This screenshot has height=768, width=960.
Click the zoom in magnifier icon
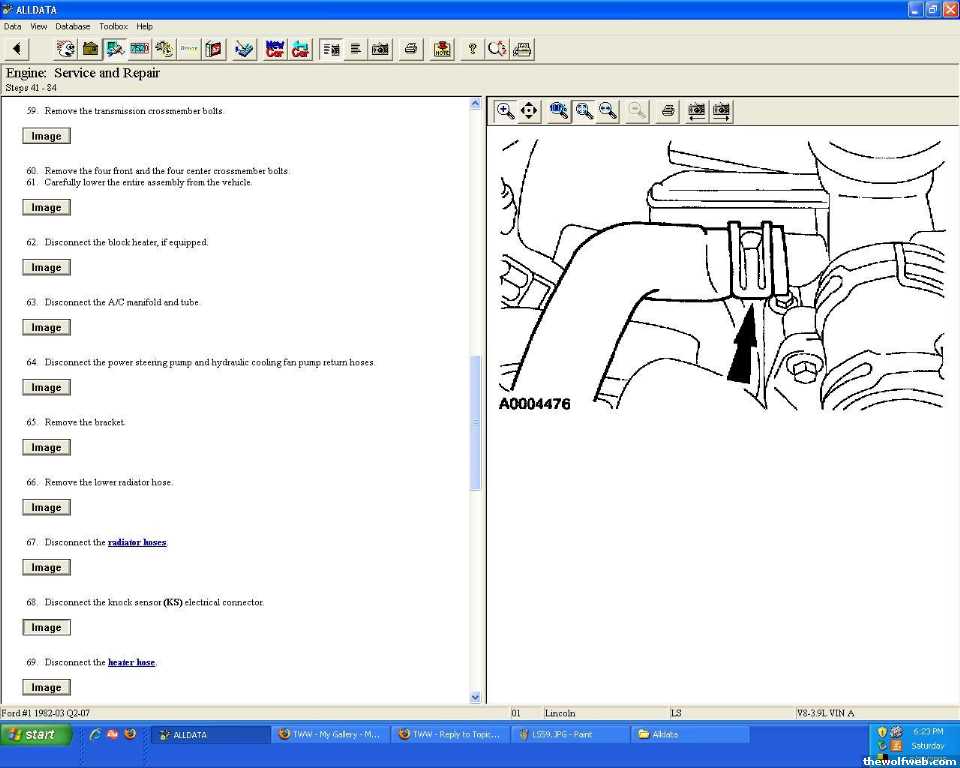[506, 111]
